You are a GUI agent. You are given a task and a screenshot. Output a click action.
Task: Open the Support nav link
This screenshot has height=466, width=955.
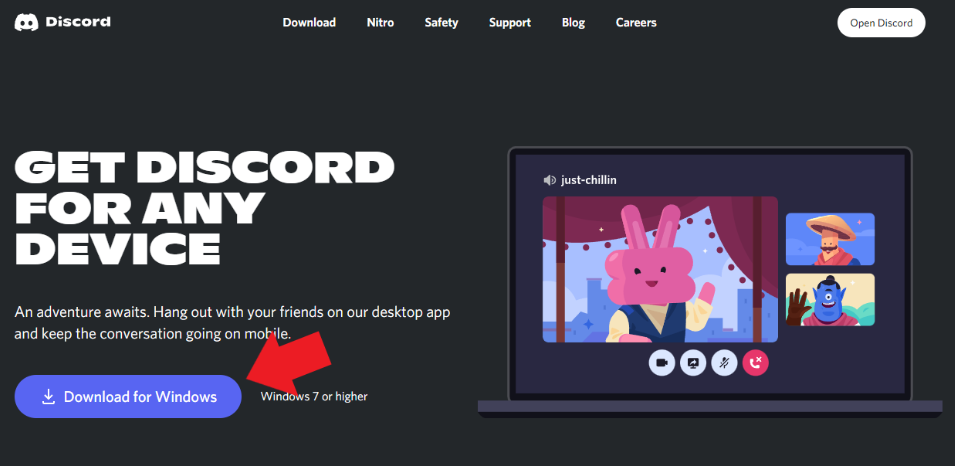pyautogui.click(x=510, y=23)
